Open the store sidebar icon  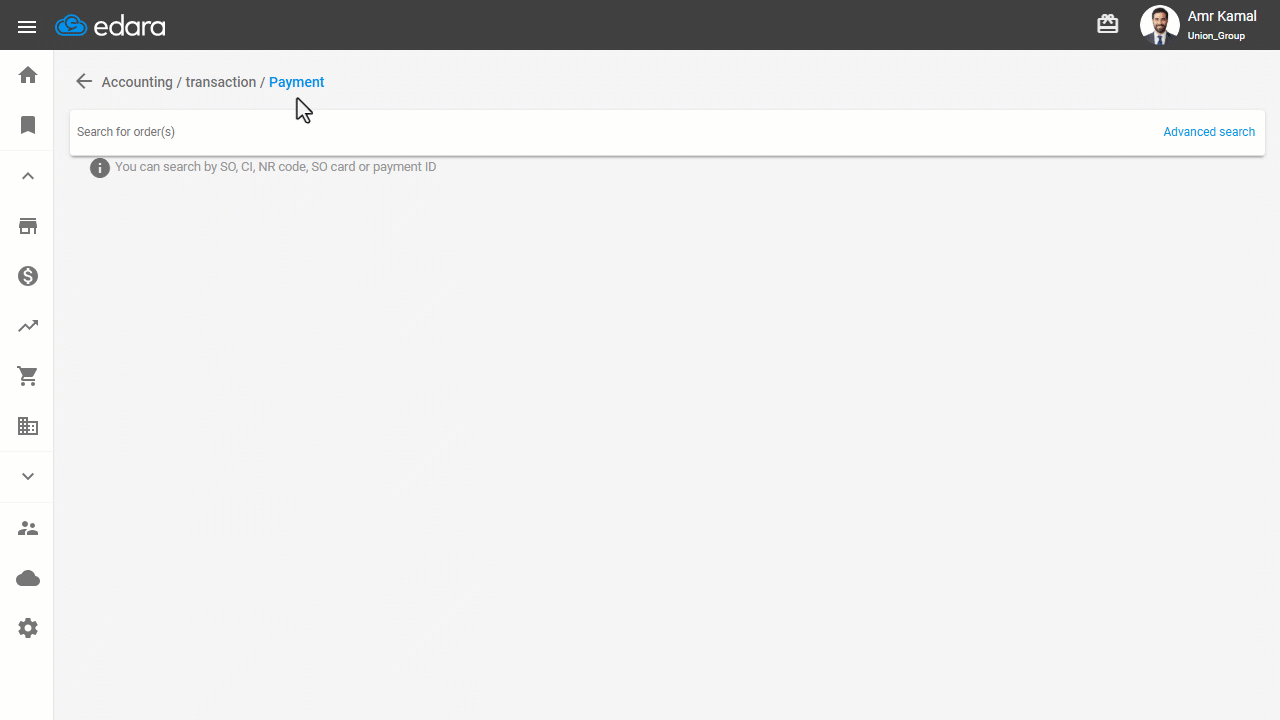click(28, 226)
